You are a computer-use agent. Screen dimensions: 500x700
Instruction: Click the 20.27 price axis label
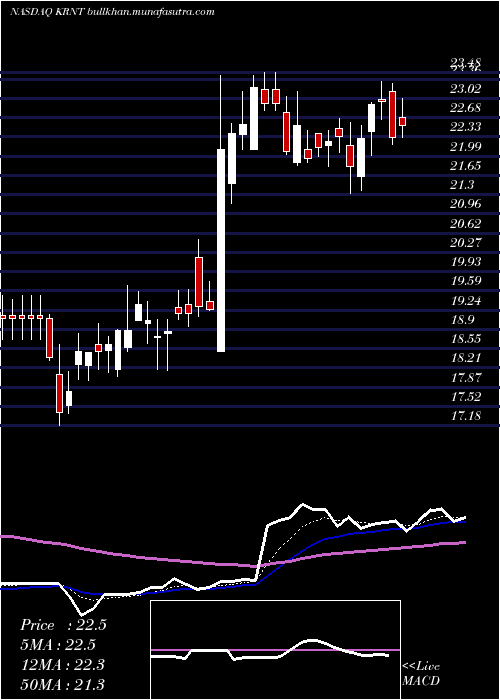coord(466,242)
